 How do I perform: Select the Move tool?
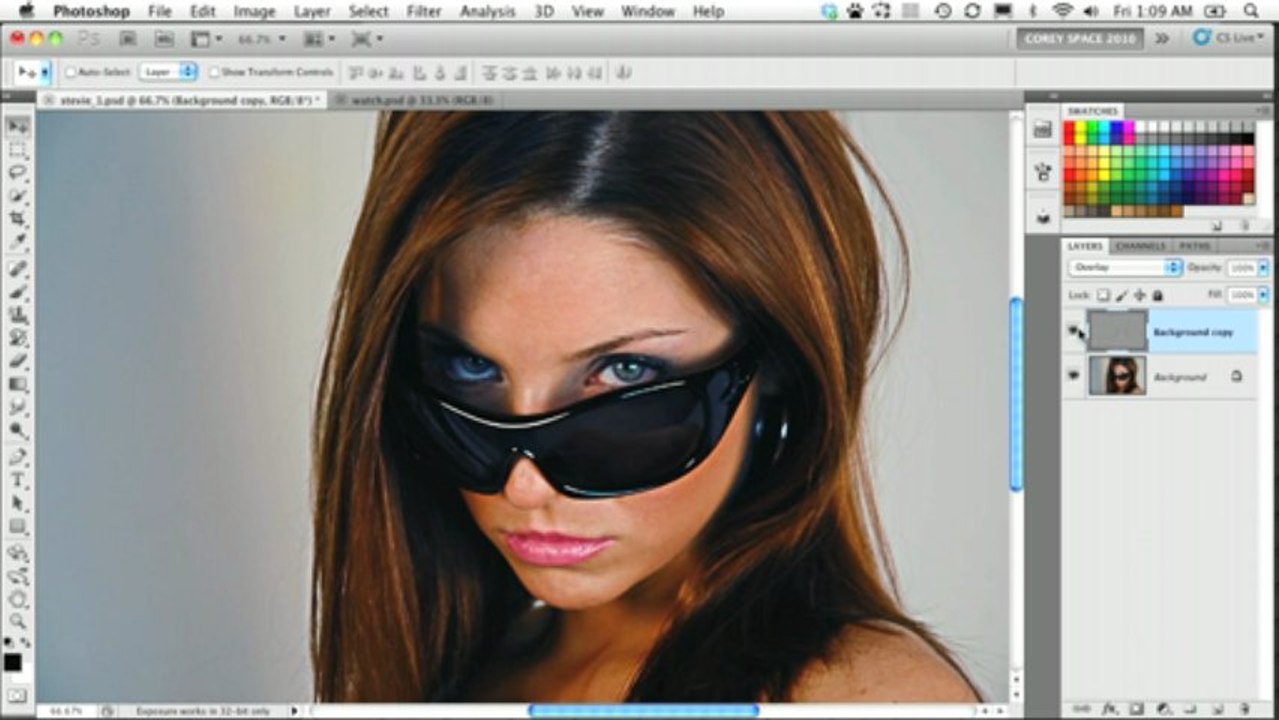click(18, 127)
